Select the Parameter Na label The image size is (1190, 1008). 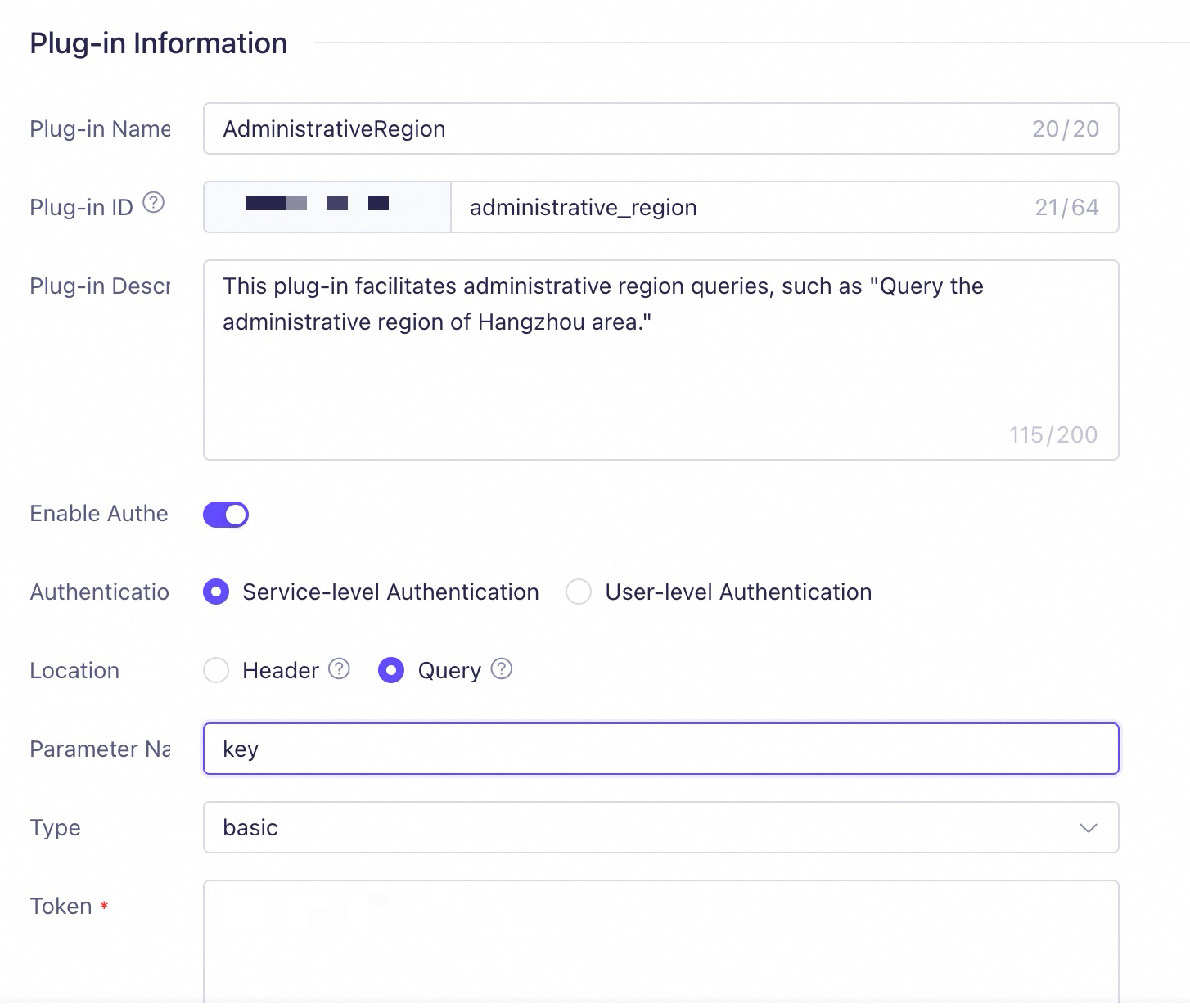[100, 749]
